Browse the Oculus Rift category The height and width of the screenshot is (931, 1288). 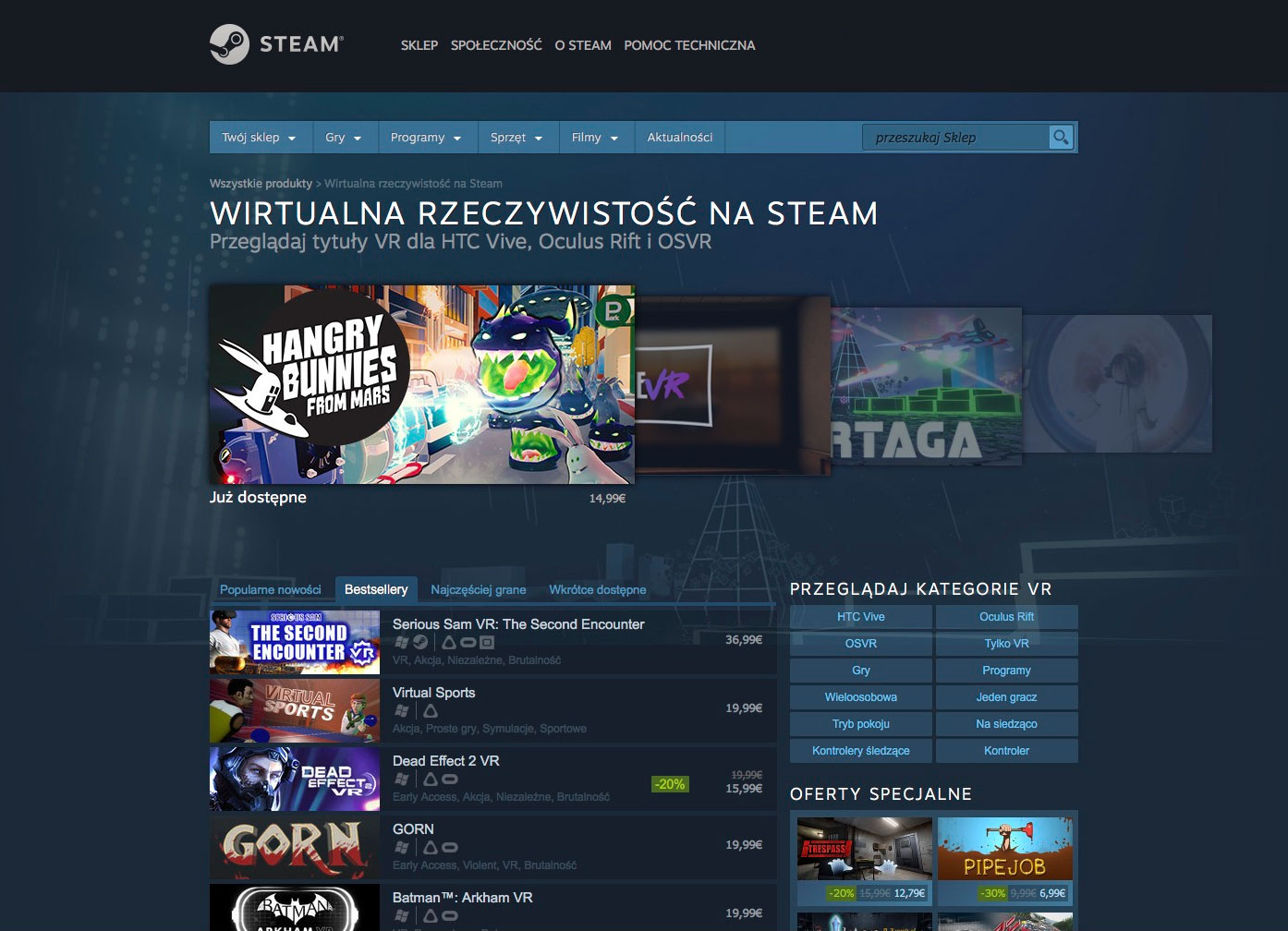coord(1007,617)
